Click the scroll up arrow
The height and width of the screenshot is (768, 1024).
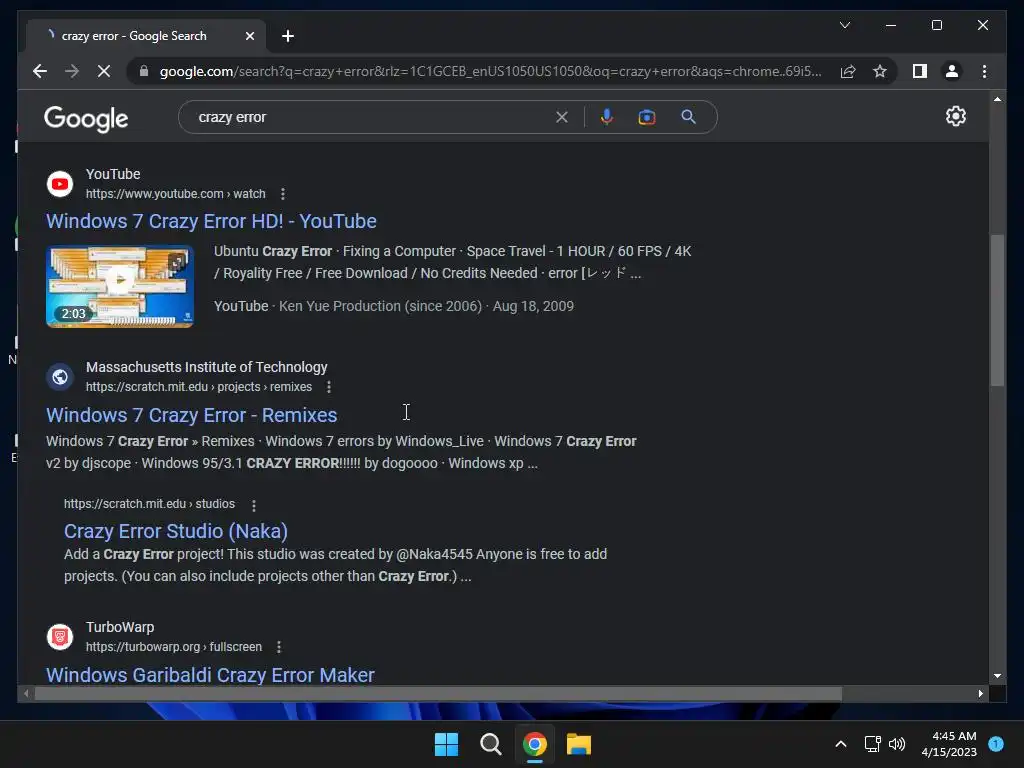[997, 99]
